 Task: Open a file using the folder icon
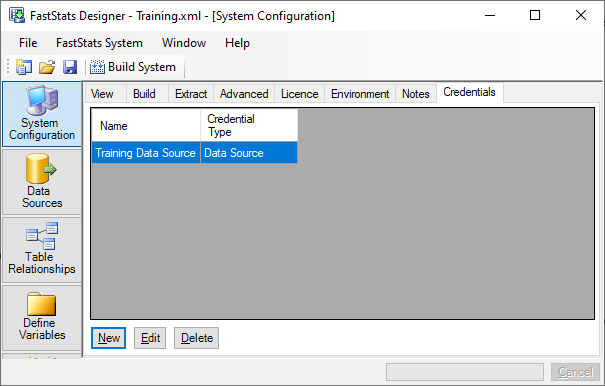click(x=47, y=67)
